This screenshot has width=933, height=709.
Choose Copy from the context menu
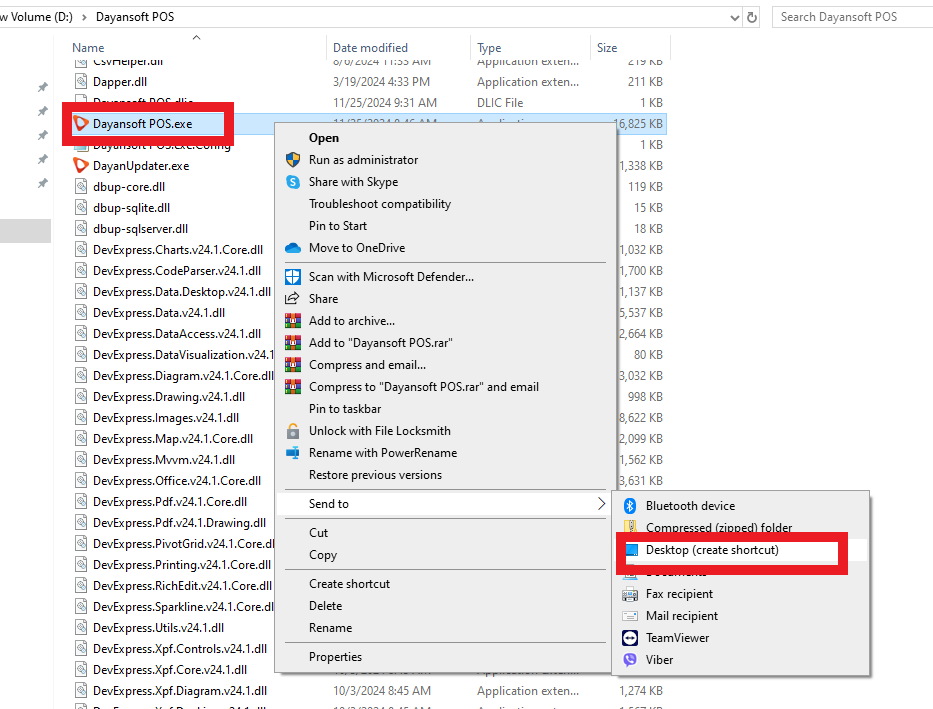tap(323, 555)
